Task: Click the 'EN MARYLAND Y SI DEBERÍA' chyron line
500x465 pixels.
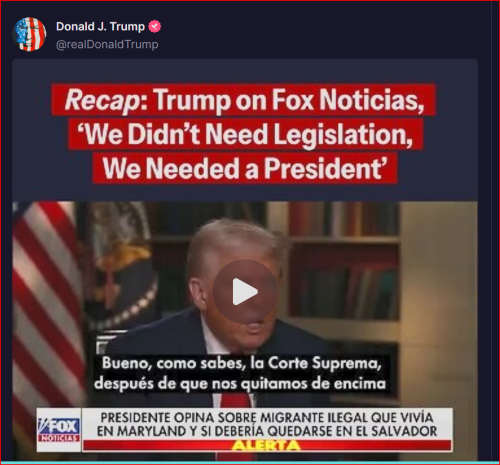Action: point(267,431)
